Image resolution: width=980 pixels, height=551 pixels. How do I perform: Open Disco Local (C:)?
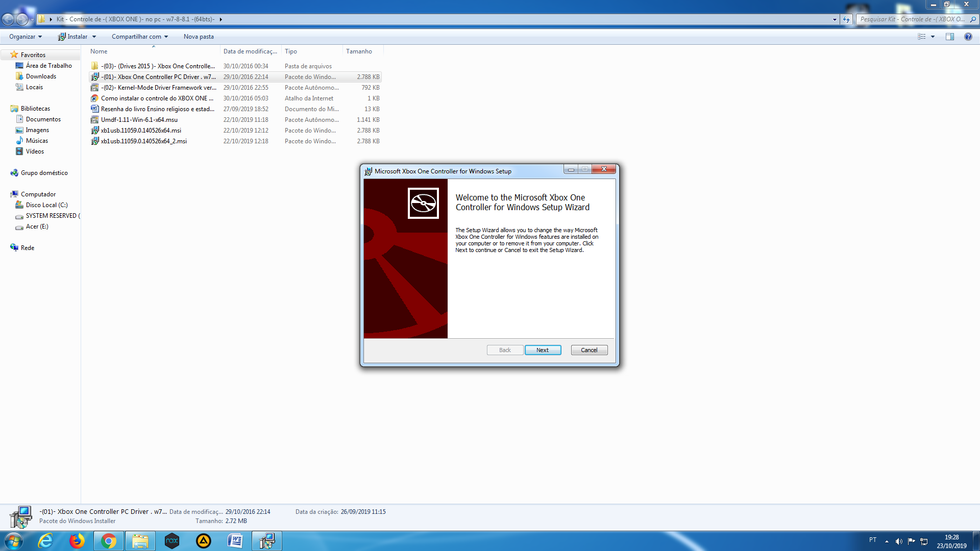click(x=46, y=205)
